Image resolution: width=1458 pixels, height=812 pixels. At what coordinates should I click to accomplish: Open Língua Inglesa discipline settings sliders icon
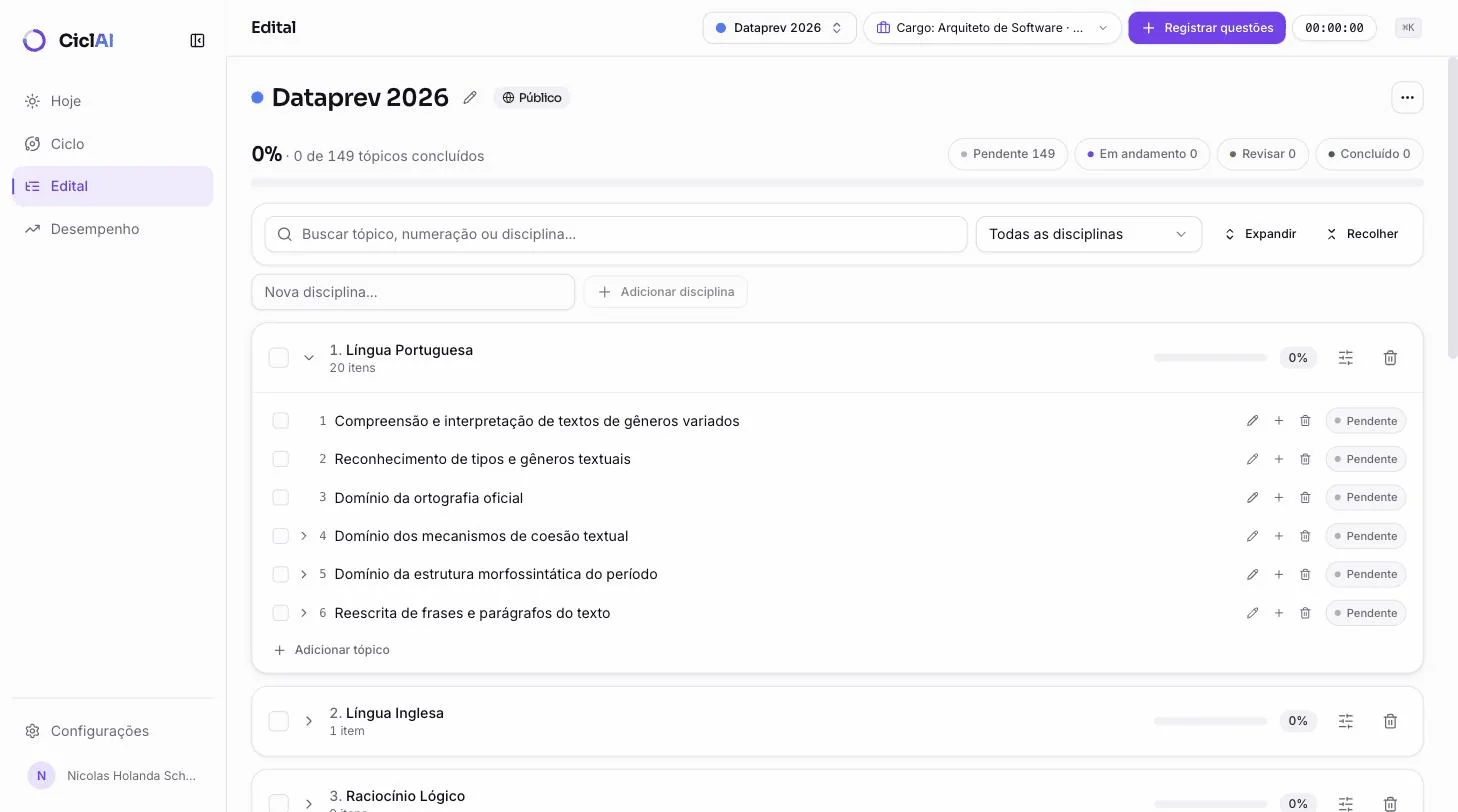1345,721
